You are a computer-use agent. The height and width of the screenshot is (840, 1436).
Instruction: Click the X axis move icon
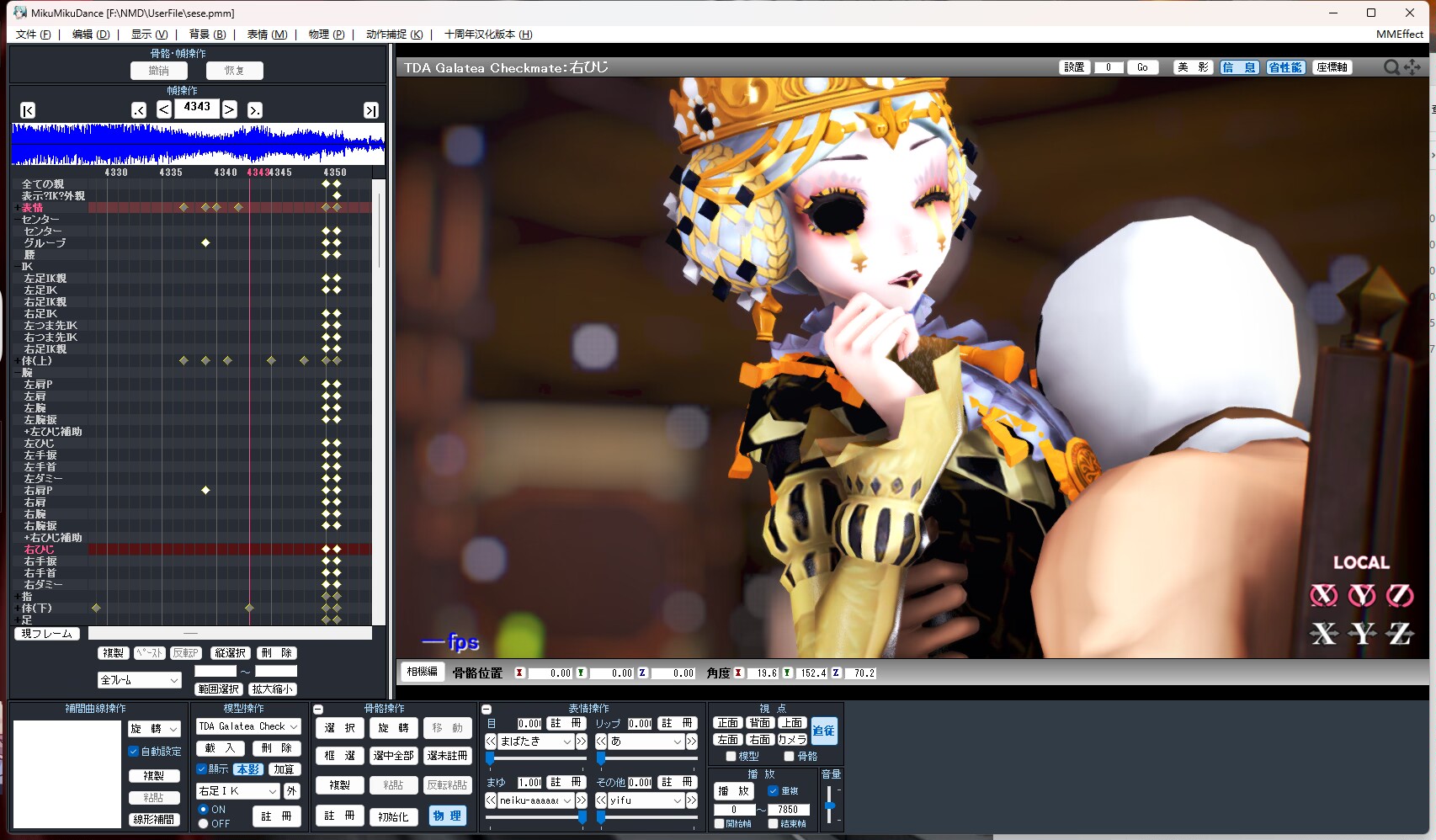coord(1324,634)
